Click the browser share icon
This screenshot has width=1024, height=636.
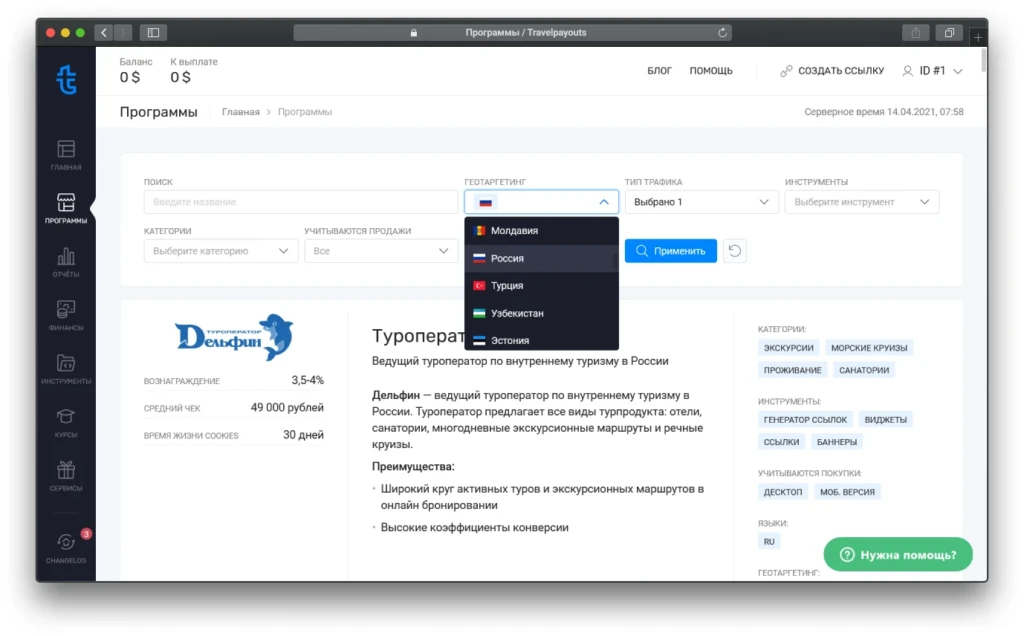(916, 32)
